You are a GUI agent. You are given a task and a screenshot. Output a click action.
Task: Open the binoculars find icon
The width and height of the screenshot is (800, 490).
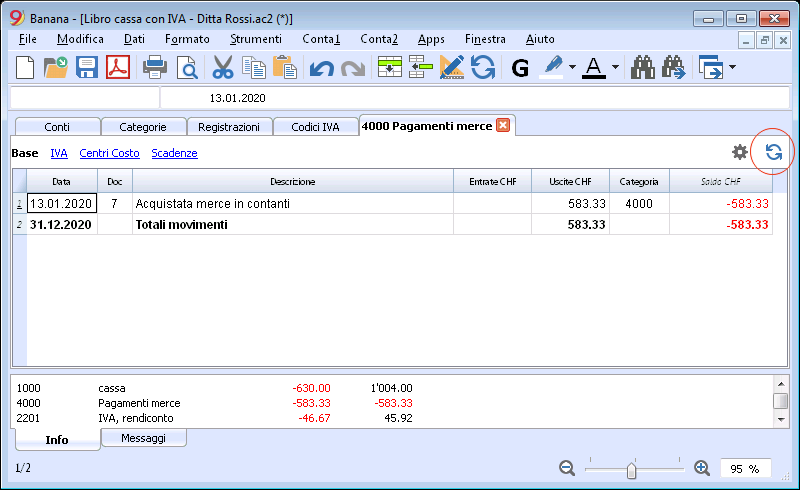pyautogui.click(x=643, y=67)
